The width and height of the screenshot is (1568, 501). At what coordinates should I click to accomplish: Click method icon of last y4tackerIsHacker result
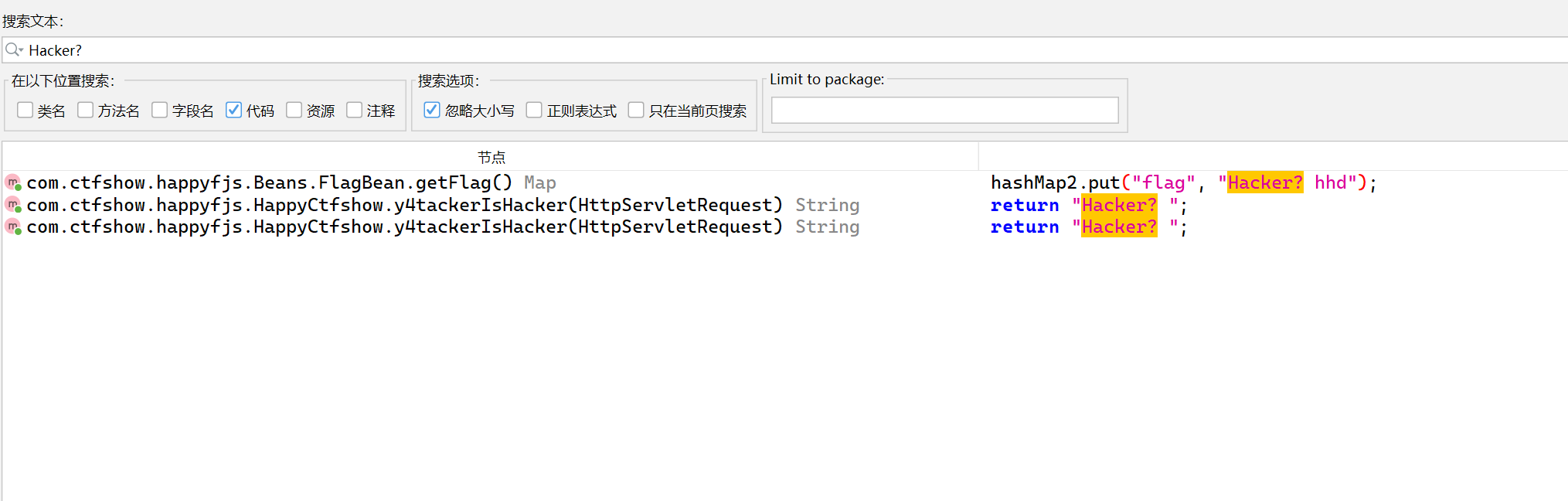click(x=13, y=227)
